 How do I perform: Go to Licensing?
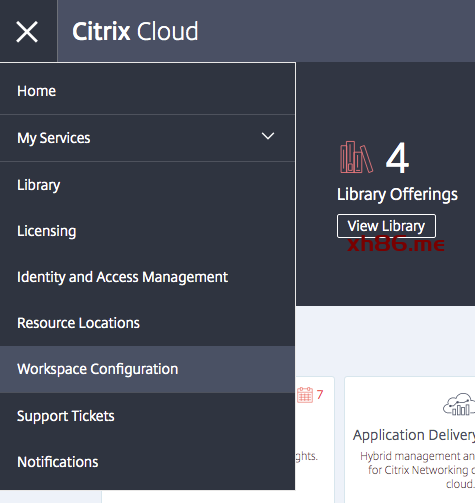click(x=147, y=231)
